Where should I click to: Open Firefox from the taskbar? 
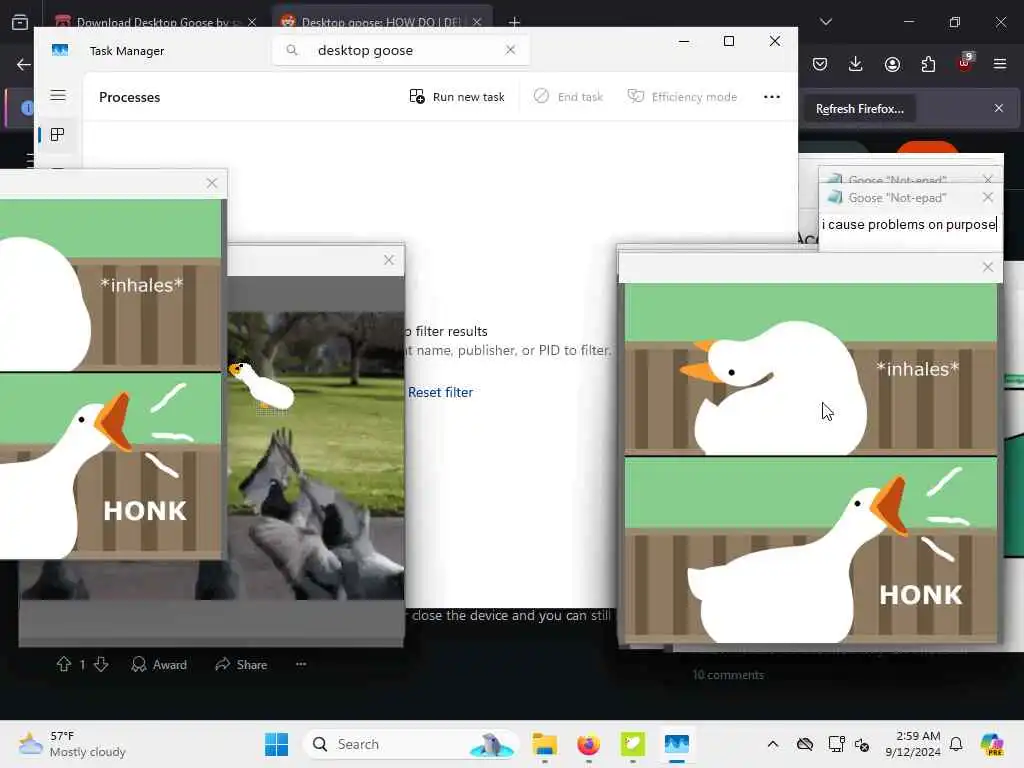point(588,744)
